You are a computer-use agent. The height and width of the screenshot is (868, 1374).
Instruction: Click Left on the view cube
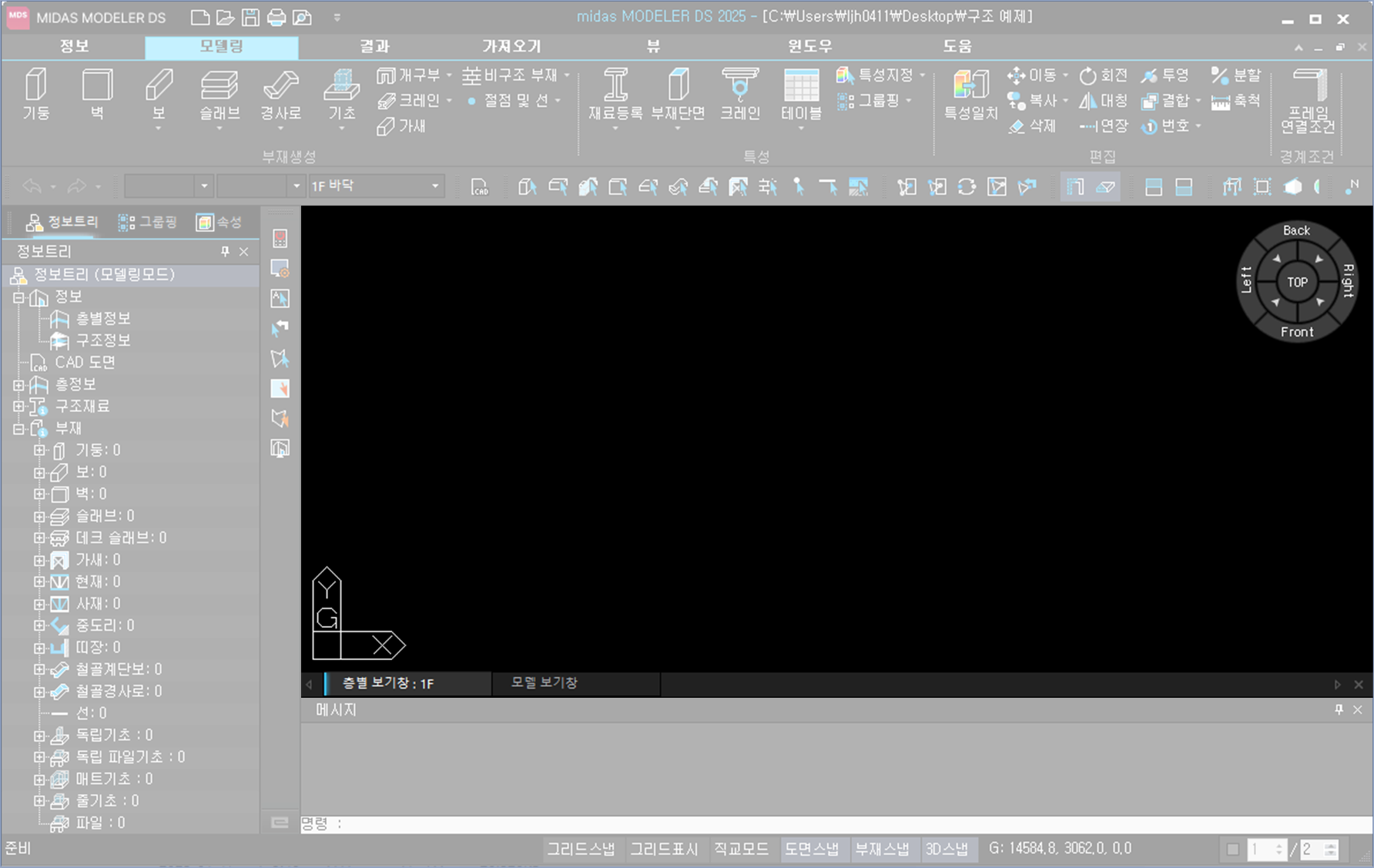[x=1246, y=280]
